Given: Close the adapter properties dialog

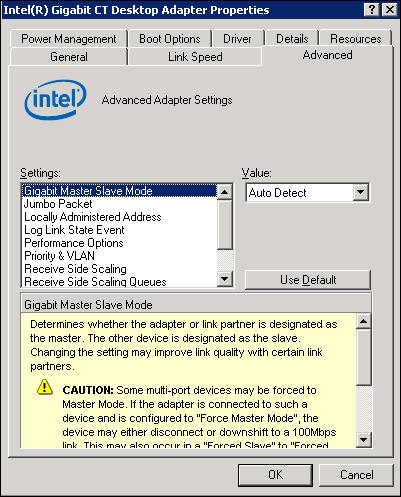Looking at the screenshot, I should [389, 10].
